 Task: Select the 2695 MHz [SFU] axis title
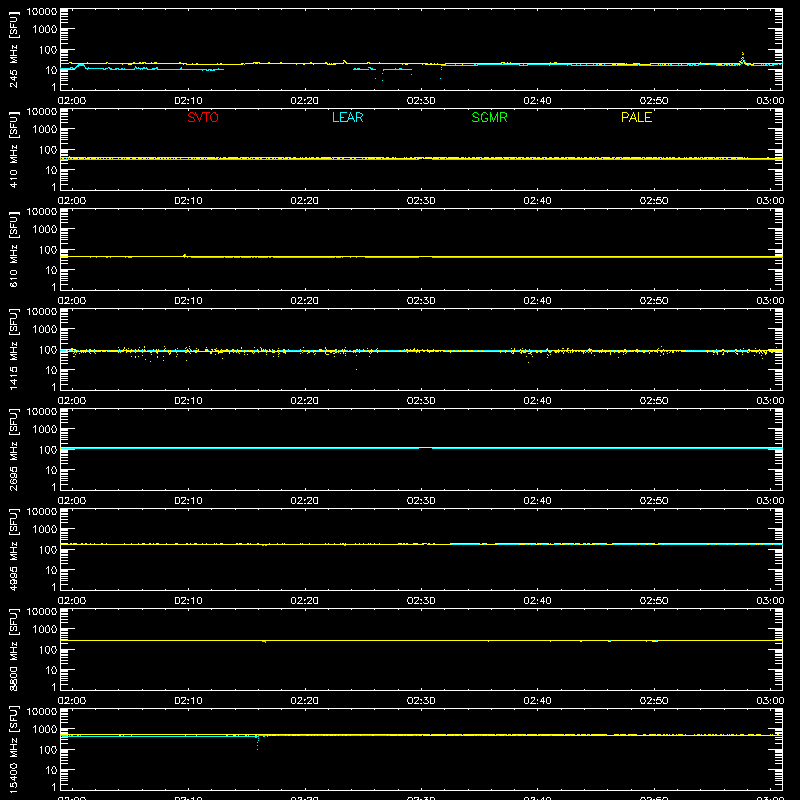coord(14,449)
